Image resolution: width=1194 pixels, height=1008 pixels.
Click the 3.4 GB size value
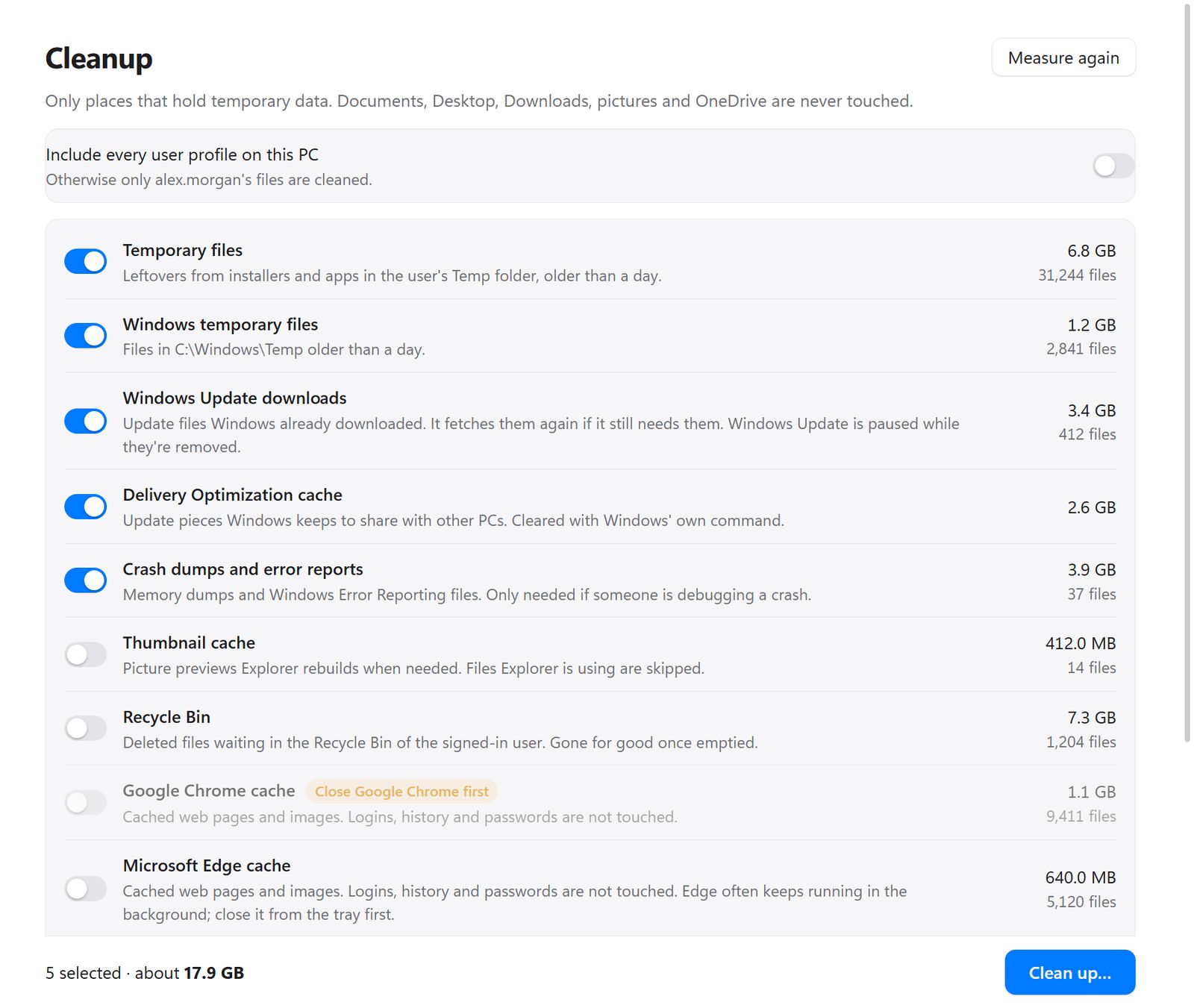(1091, 410)
